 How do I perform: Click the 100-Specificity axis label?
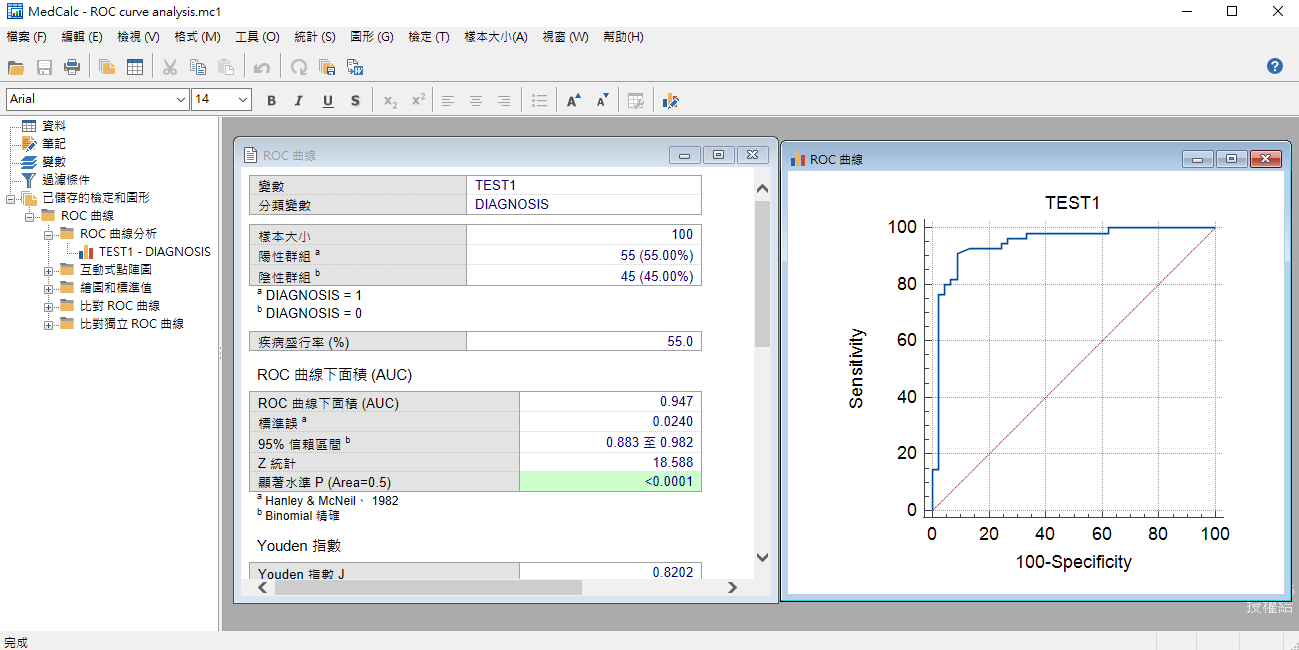[x=1073, y=562]
